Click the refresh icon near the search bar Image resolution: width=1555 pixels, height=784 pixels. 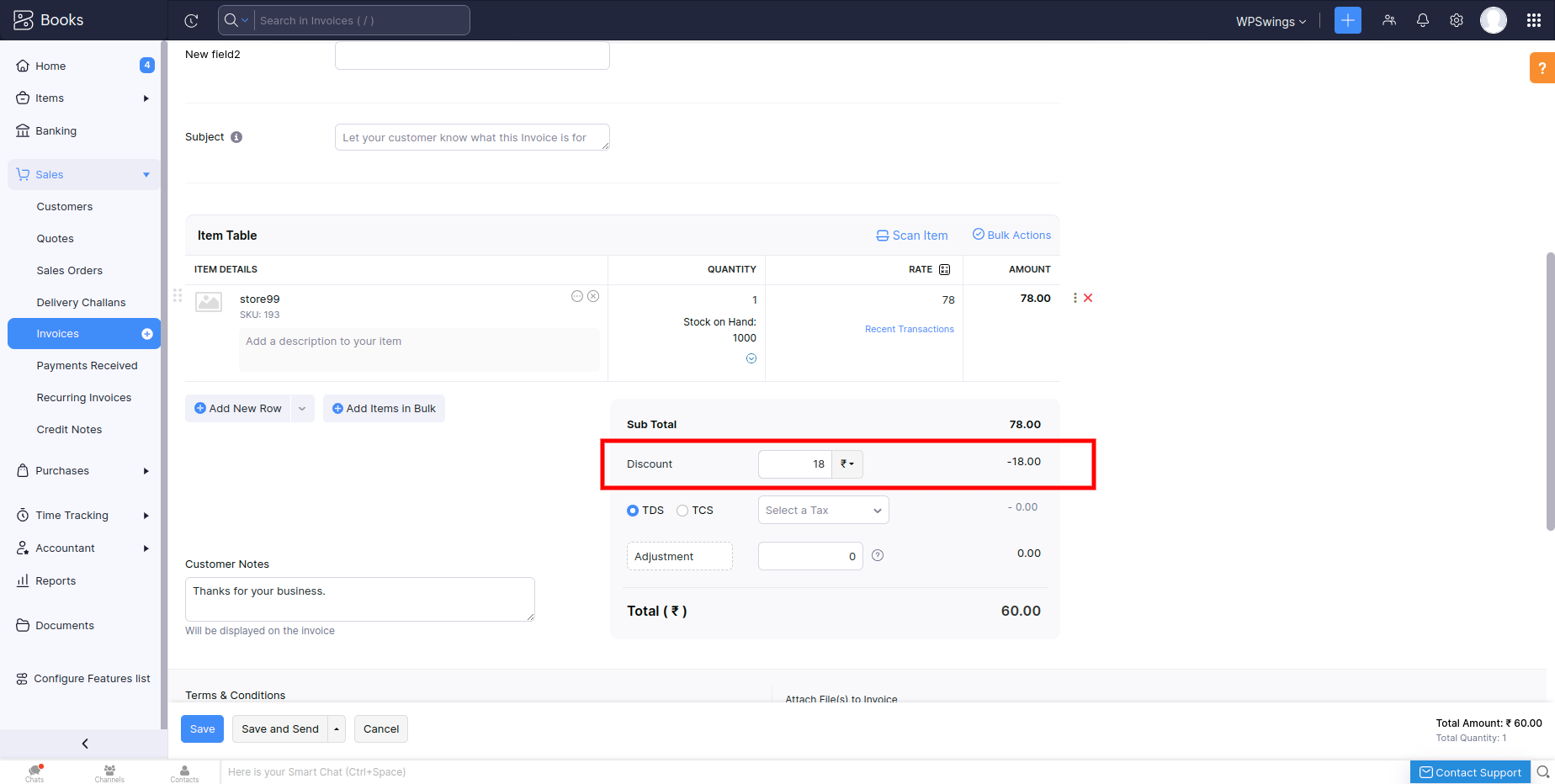click(x=192, y=20)
